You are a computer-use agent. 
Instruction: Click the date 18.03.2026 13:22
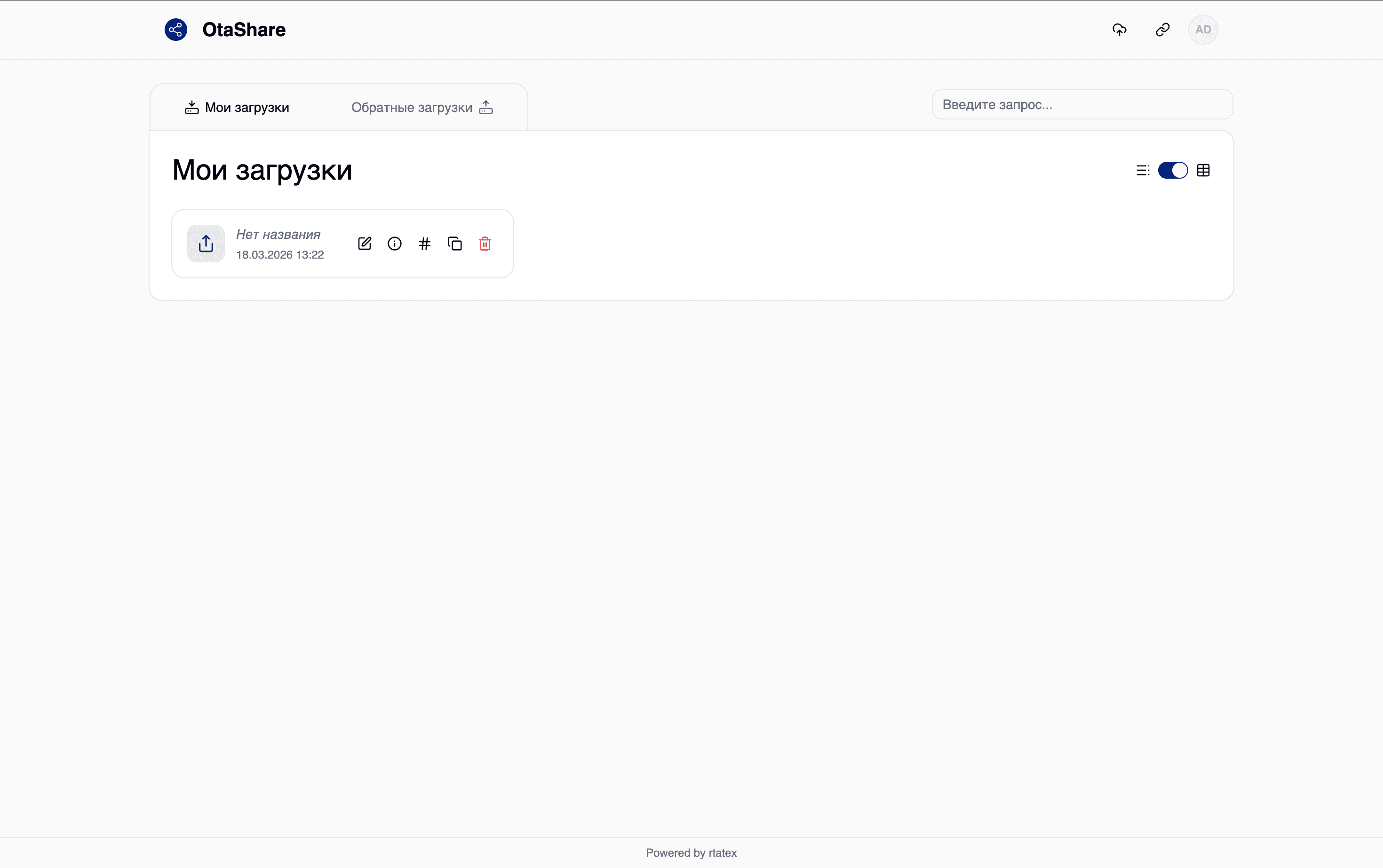pos(280,255)
